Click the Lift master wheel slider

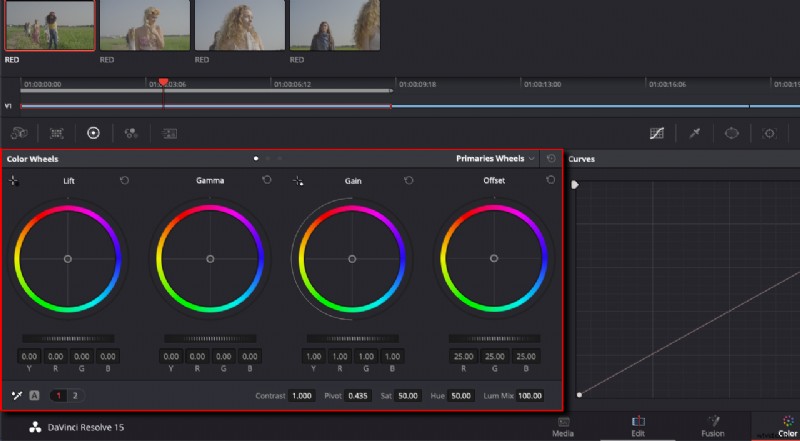tap(68, 338)
